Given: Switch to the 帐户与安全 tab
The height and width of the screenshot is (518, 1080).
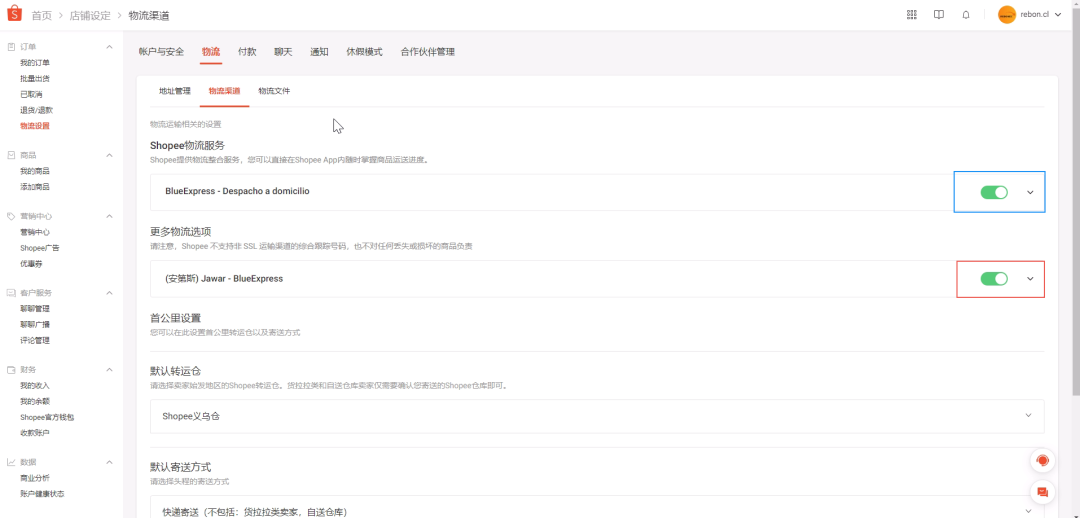Looking at the screenshot, I should point(161,52).
